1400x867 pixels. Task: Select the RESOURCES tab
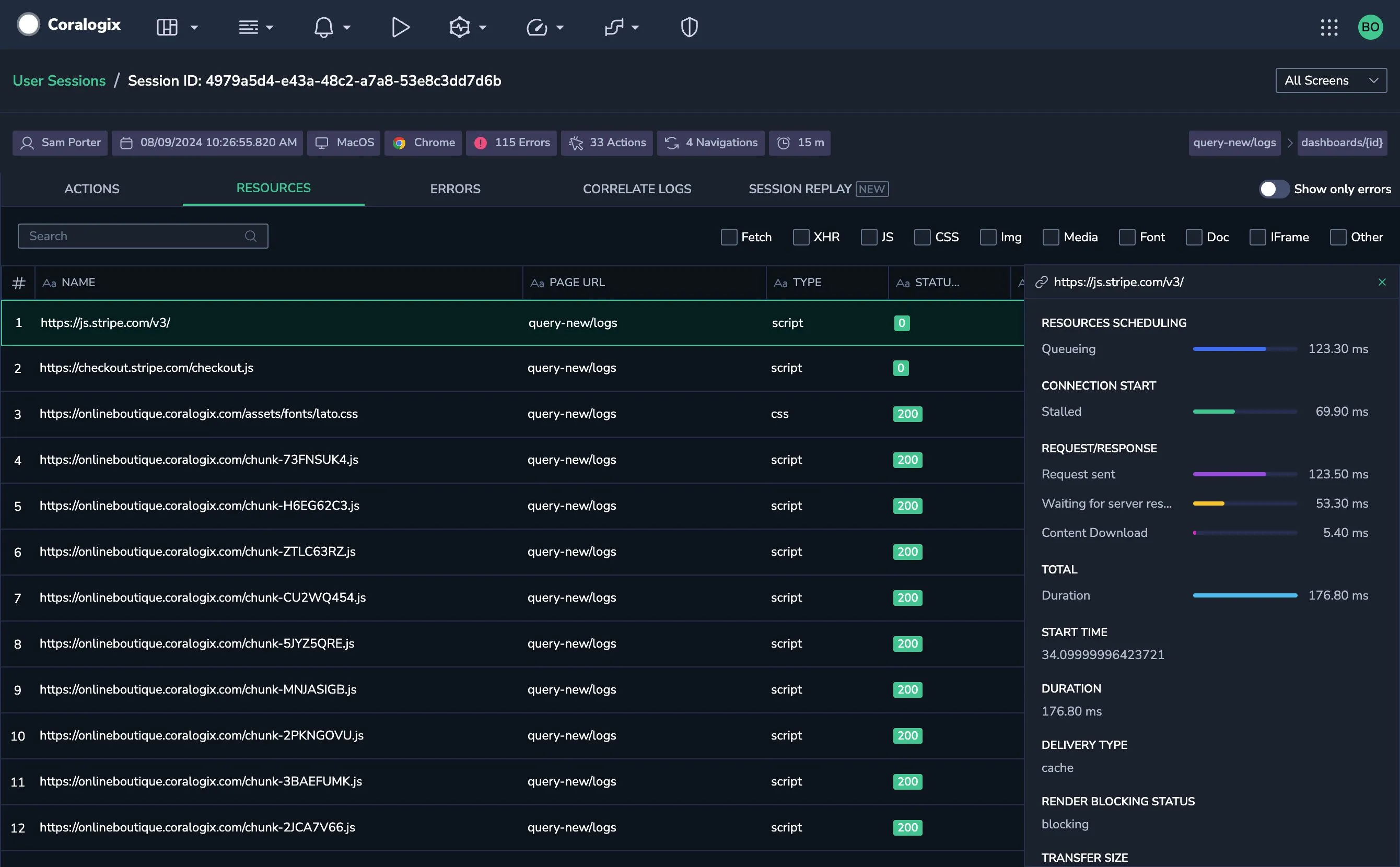pyautogui.click(x=274, y=188)
